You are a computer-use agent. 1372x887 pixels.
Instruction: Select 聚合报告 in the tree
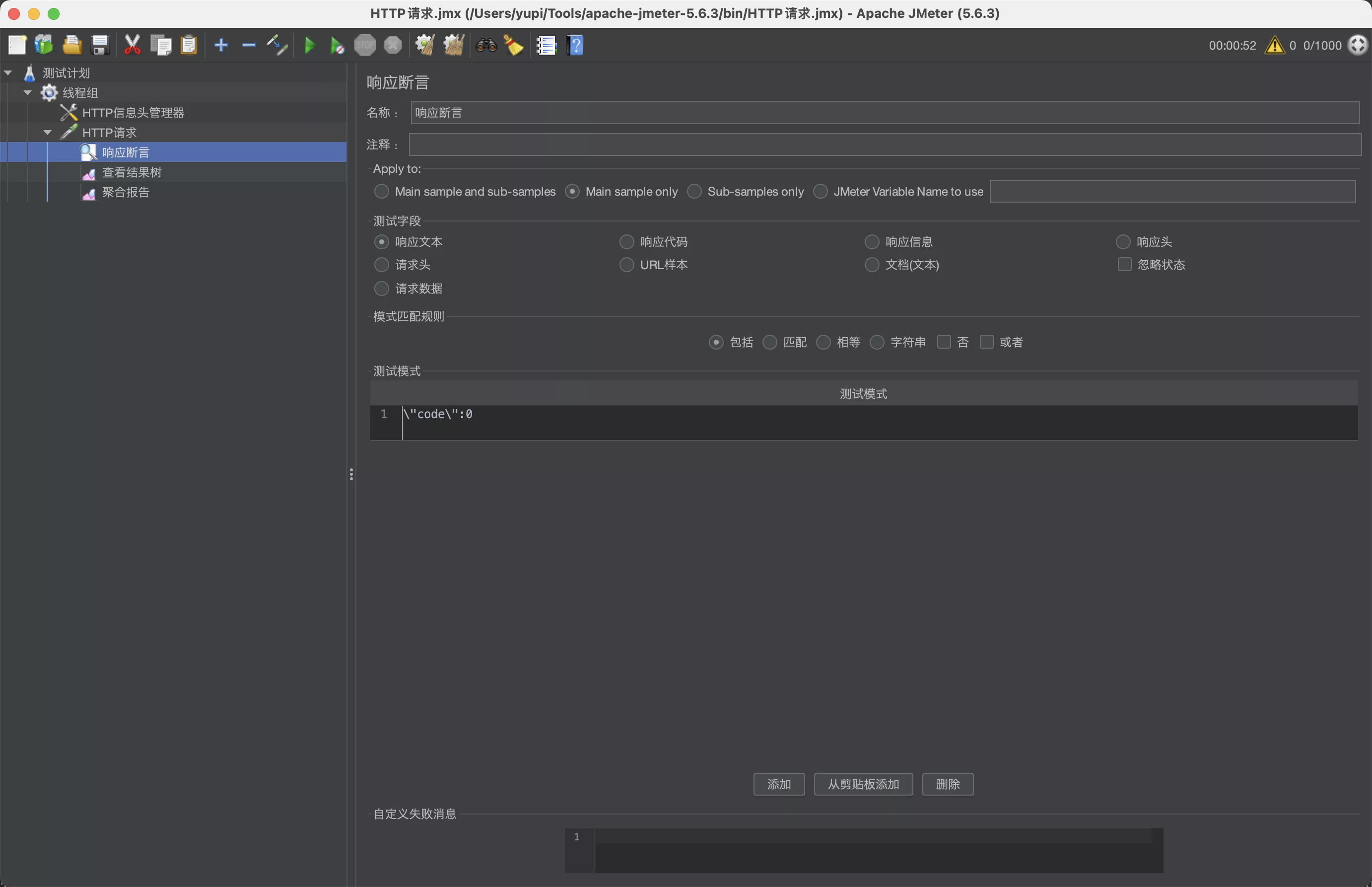click(126, 192)
